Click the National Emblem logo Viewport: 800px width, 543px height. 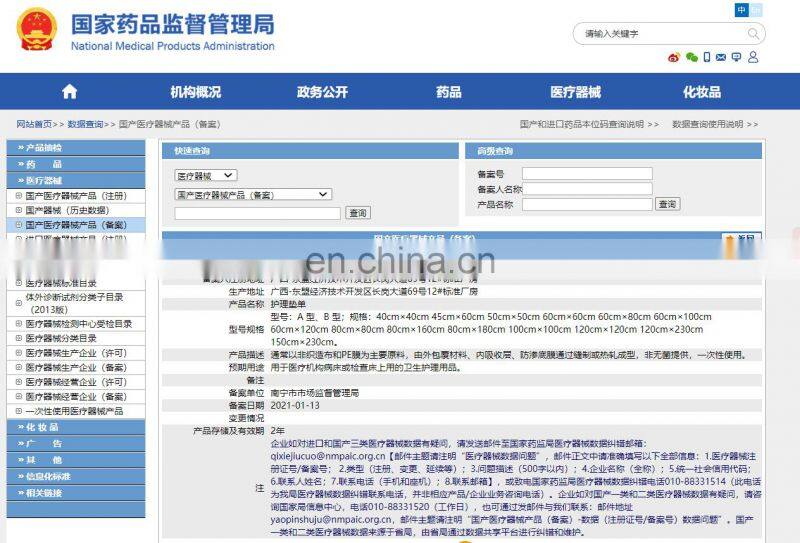(36, 30)
